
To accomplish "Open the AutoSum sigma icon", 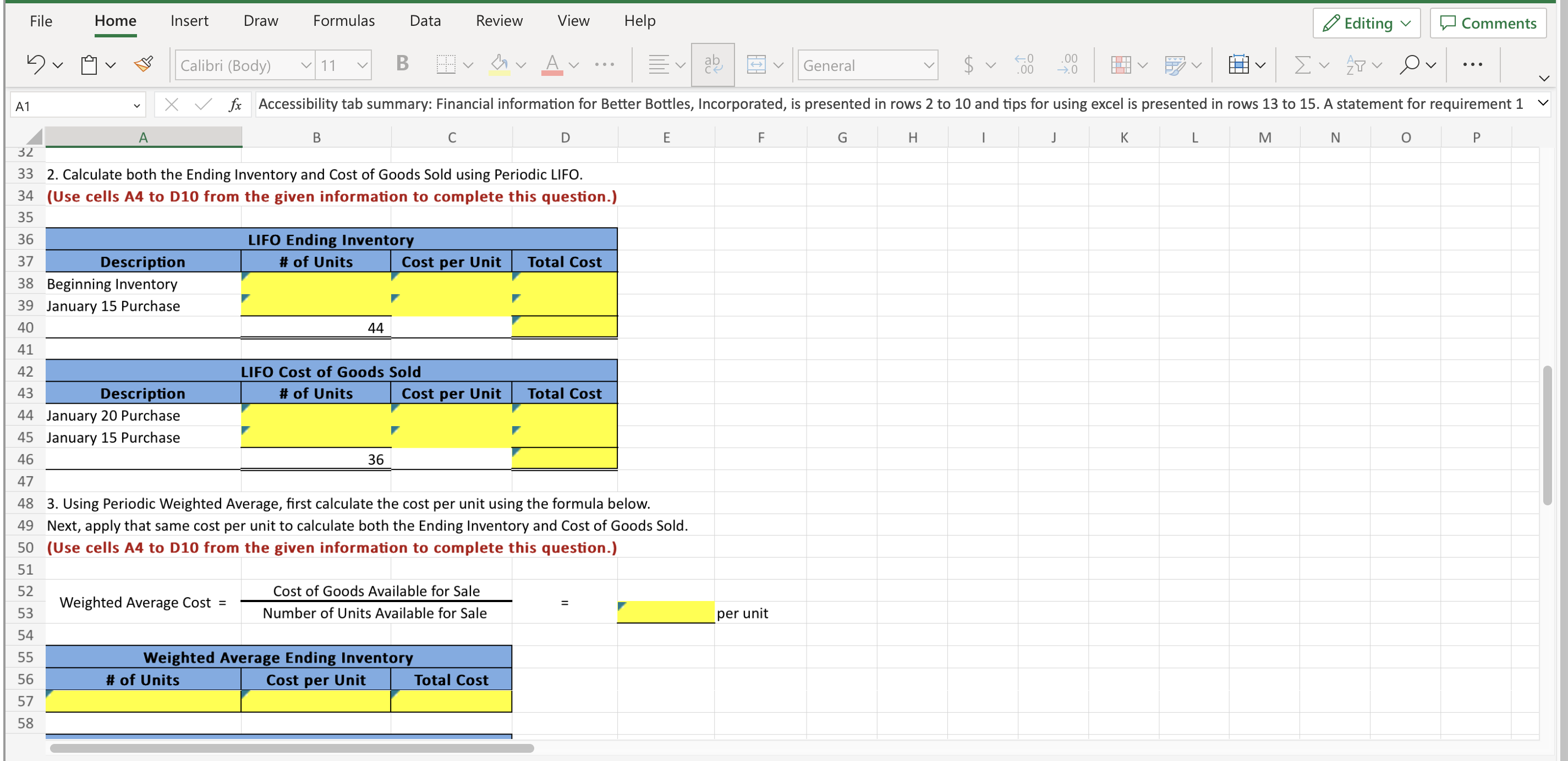I will pyautogui.click(x=1303, y=64).
